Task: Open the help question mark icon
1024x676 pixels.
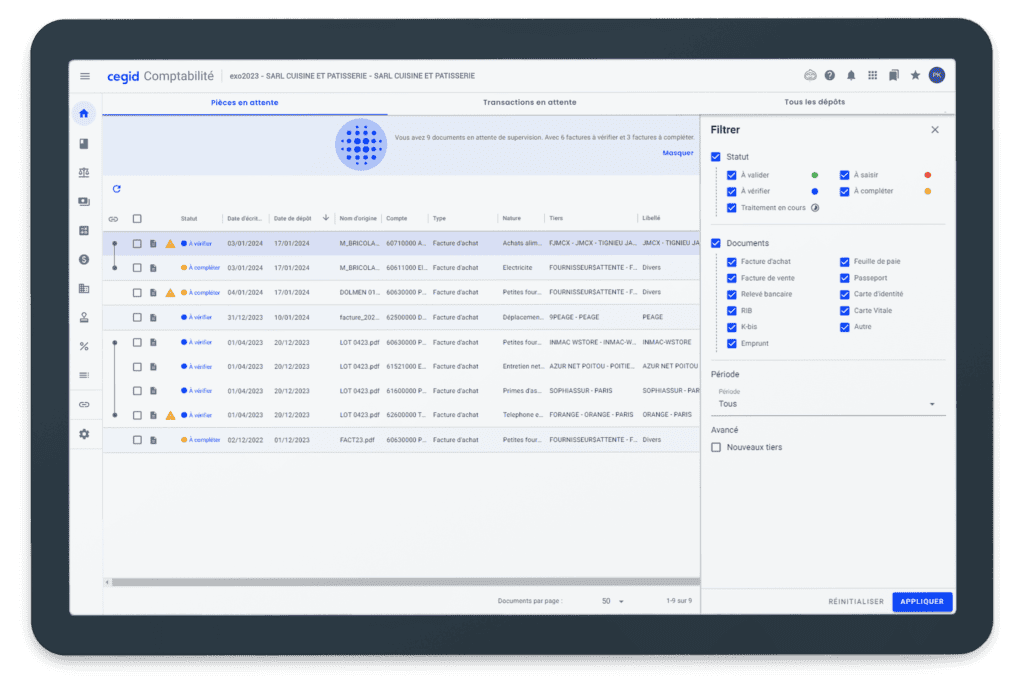Action: (x=830, y=76)
